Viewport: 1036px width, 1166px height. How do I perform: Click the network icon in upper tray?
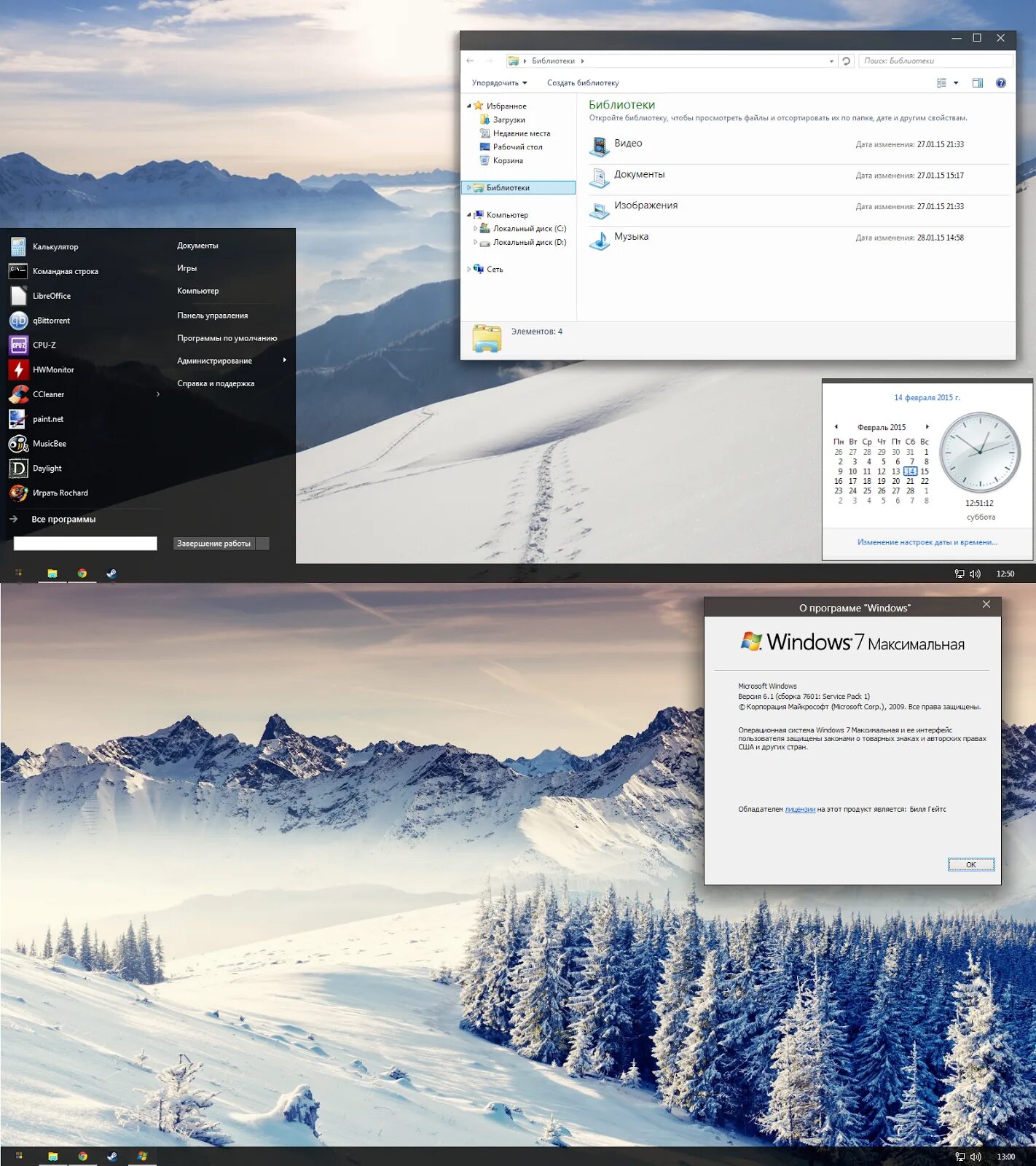coord(960,574)
